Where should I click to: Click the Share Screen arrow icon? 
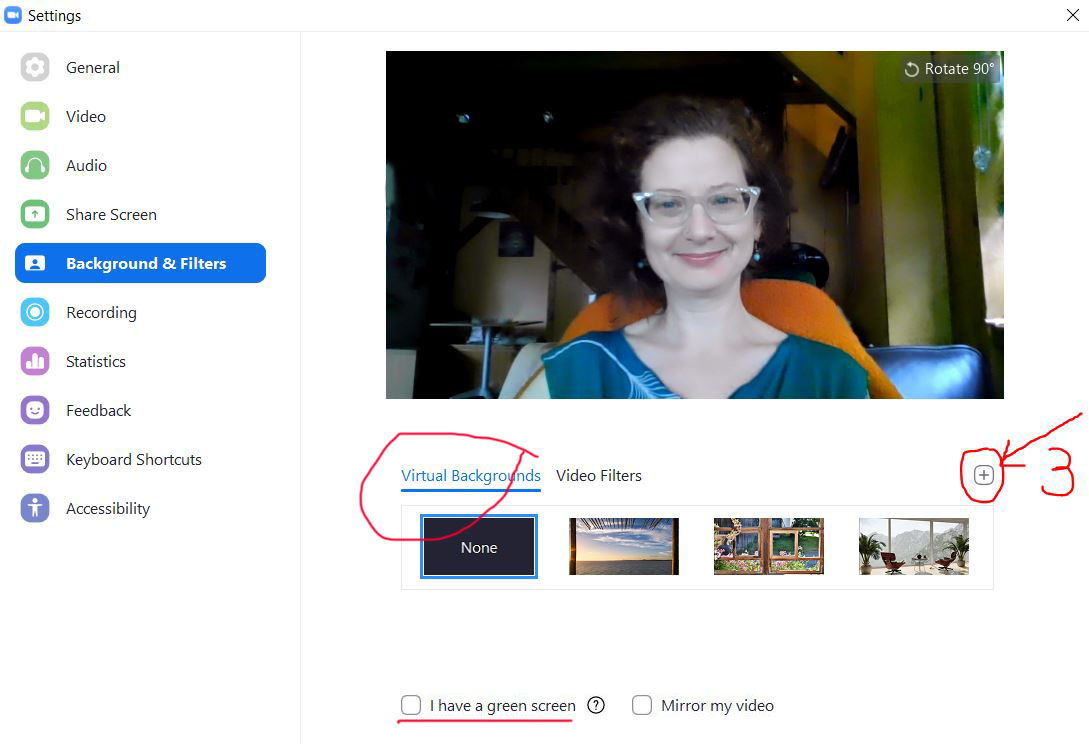tap(35, 214)
